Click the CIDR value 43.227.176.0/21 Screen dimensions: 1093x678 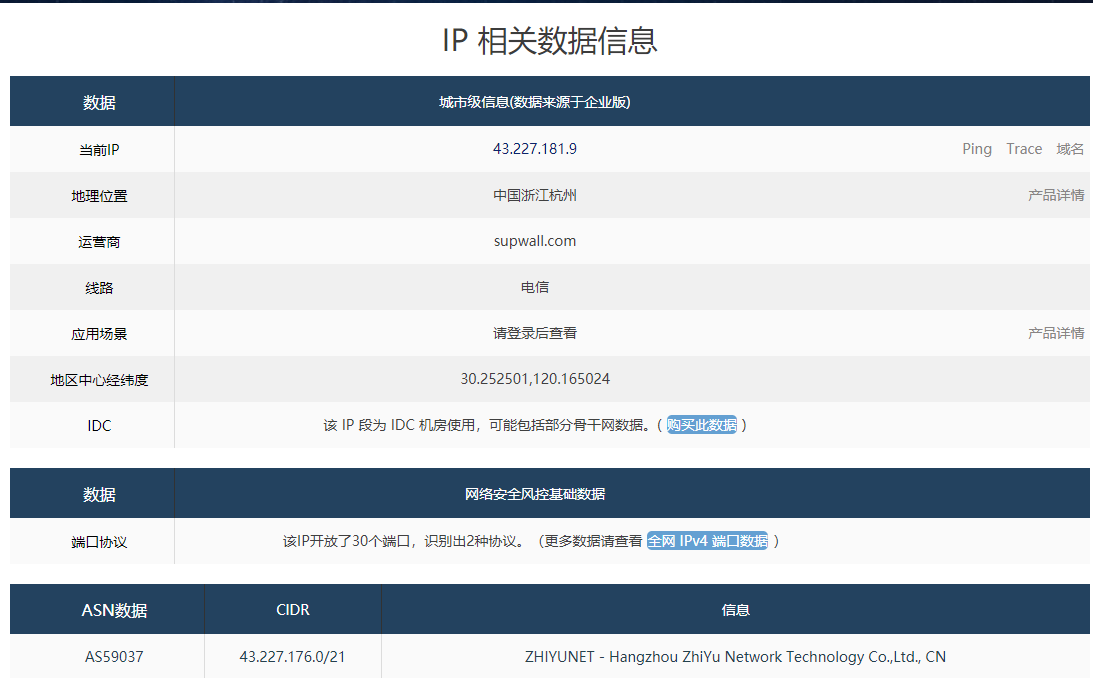[292, 657]
